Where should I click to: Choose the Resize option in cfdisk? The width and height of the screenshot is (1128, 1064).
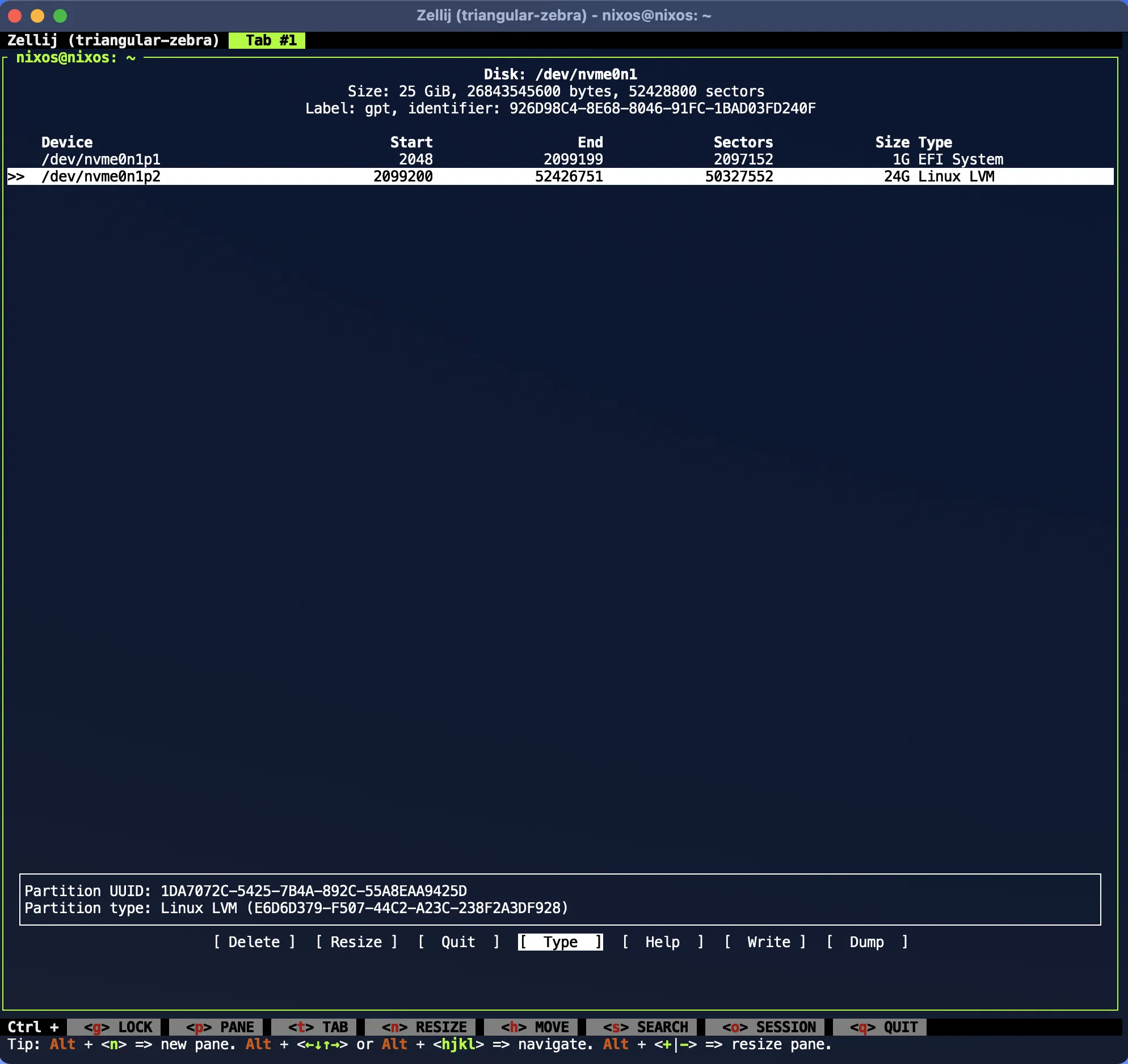(356, 942)
